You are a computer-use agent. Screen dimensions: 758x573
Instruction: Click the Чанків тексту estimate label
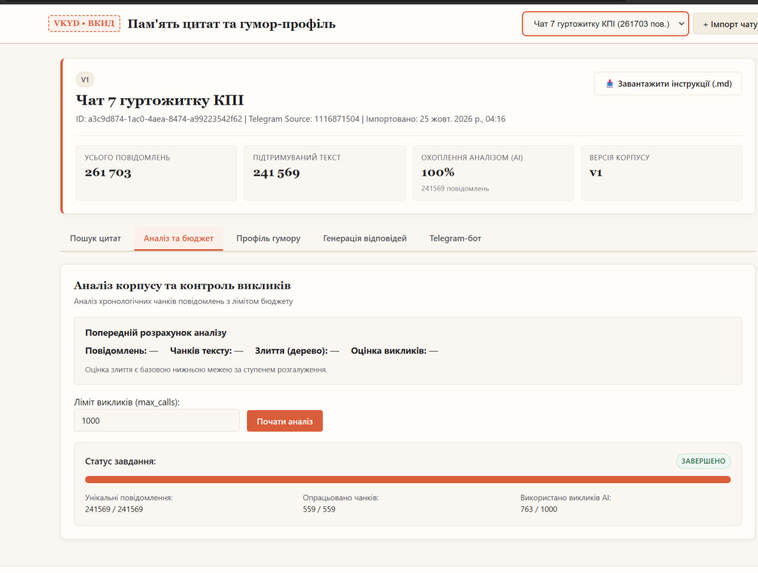click(201, 351)
